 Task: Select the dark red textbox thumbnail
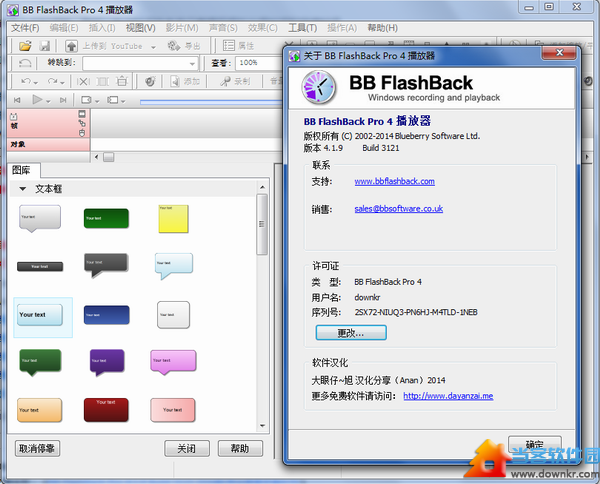pos(106,410)
